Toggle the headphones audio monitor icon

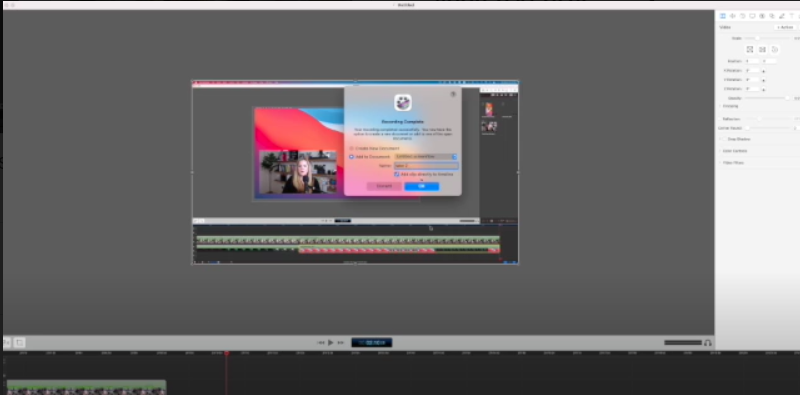[x=708, y=342]
